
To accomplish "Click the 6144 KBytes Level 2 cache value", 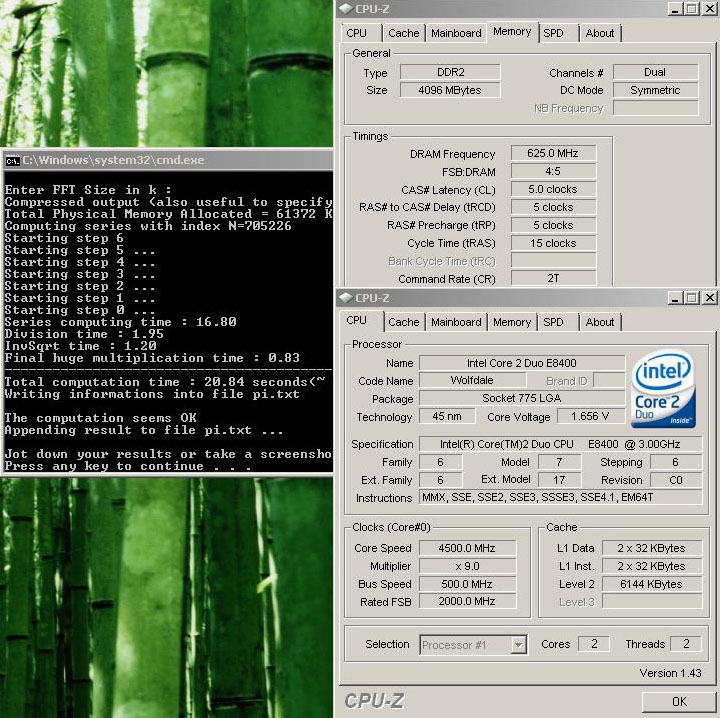I will 652,584.
